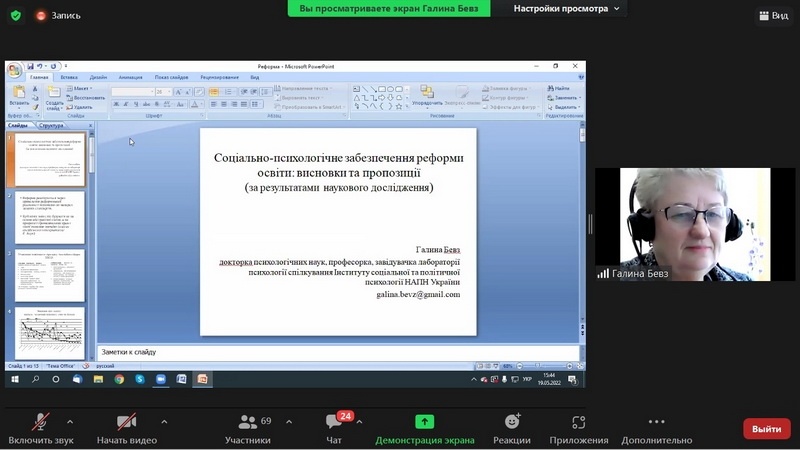Center text in Абзац group
This screenshot has height=450, width=800.
(x=223, y=104)
